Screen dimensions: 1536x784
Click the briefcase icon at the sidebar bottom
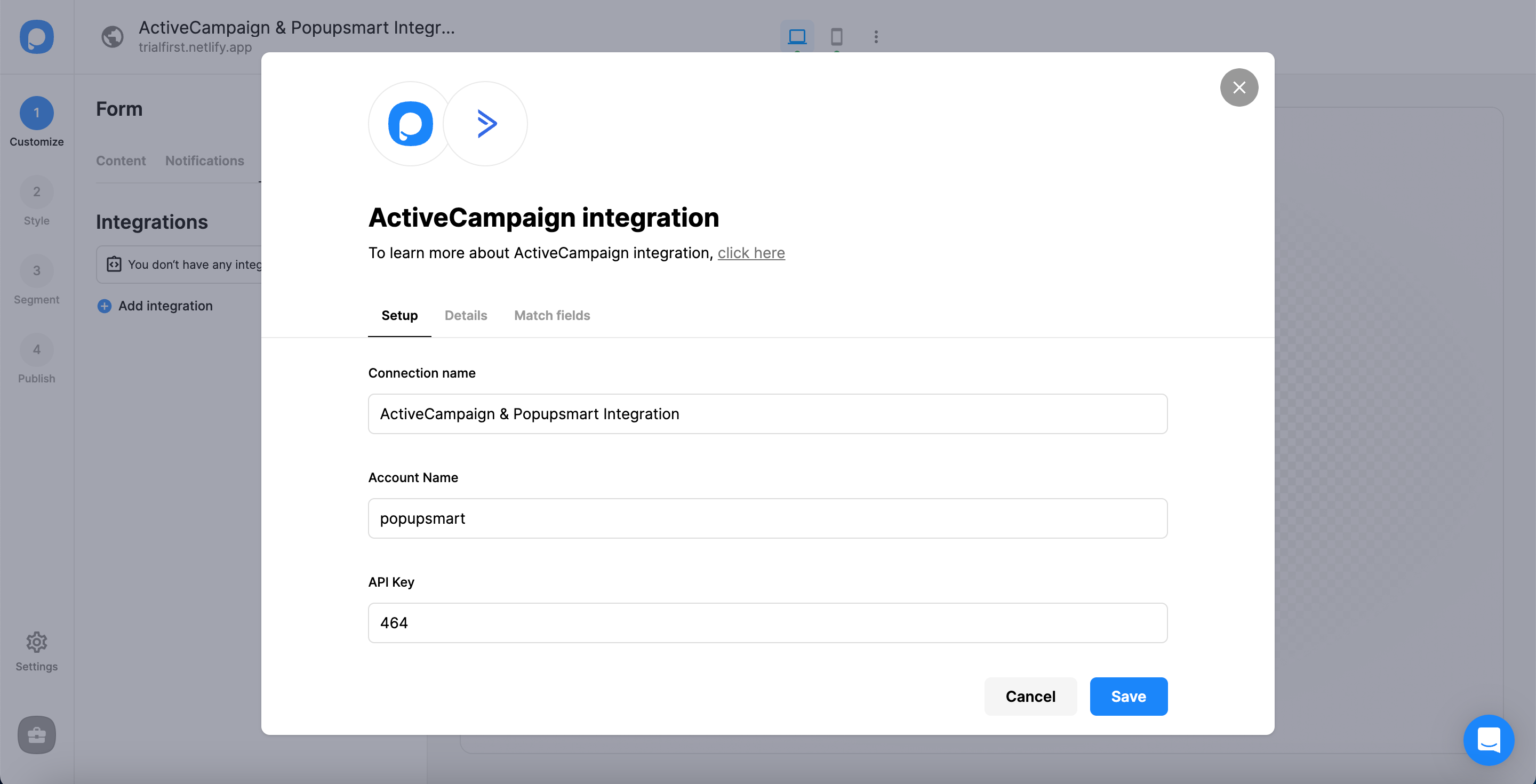(36, 734)
